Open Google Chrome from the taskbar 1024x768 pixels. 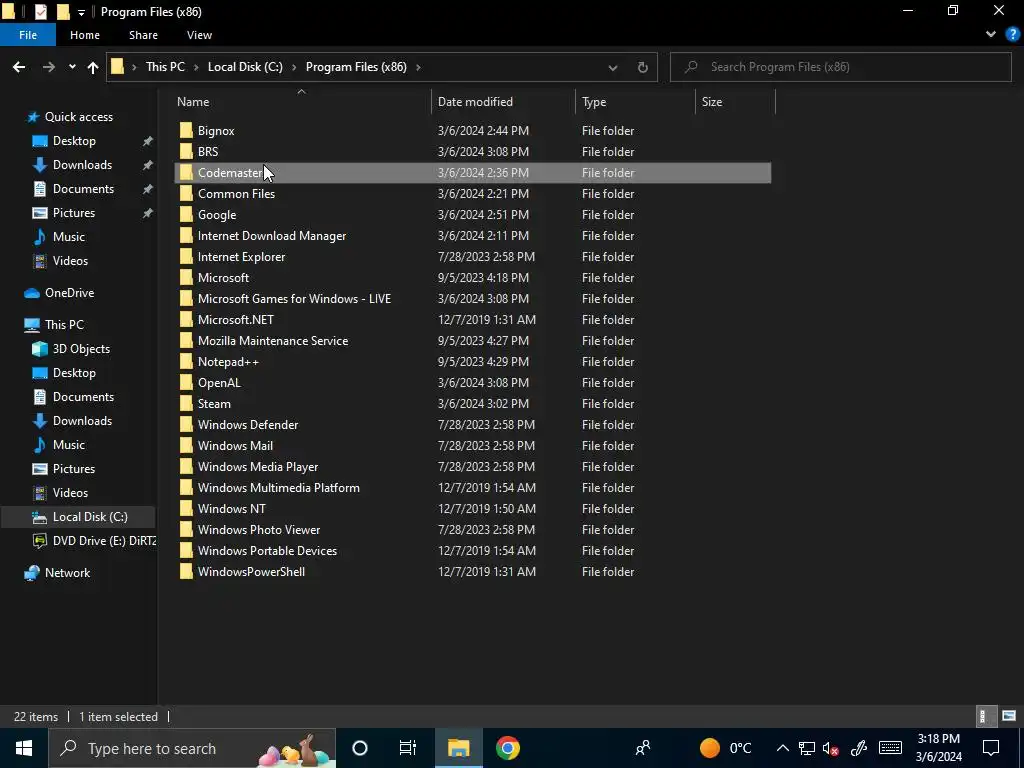click(507, 748)
